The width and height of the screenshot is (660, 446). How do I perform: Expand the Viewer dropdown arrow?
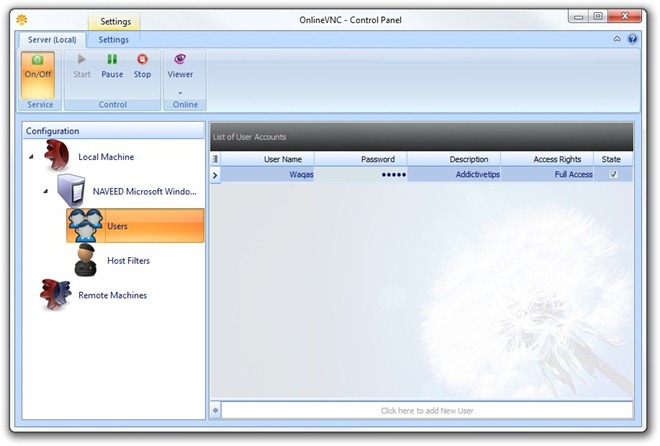(x=180, y=93)
